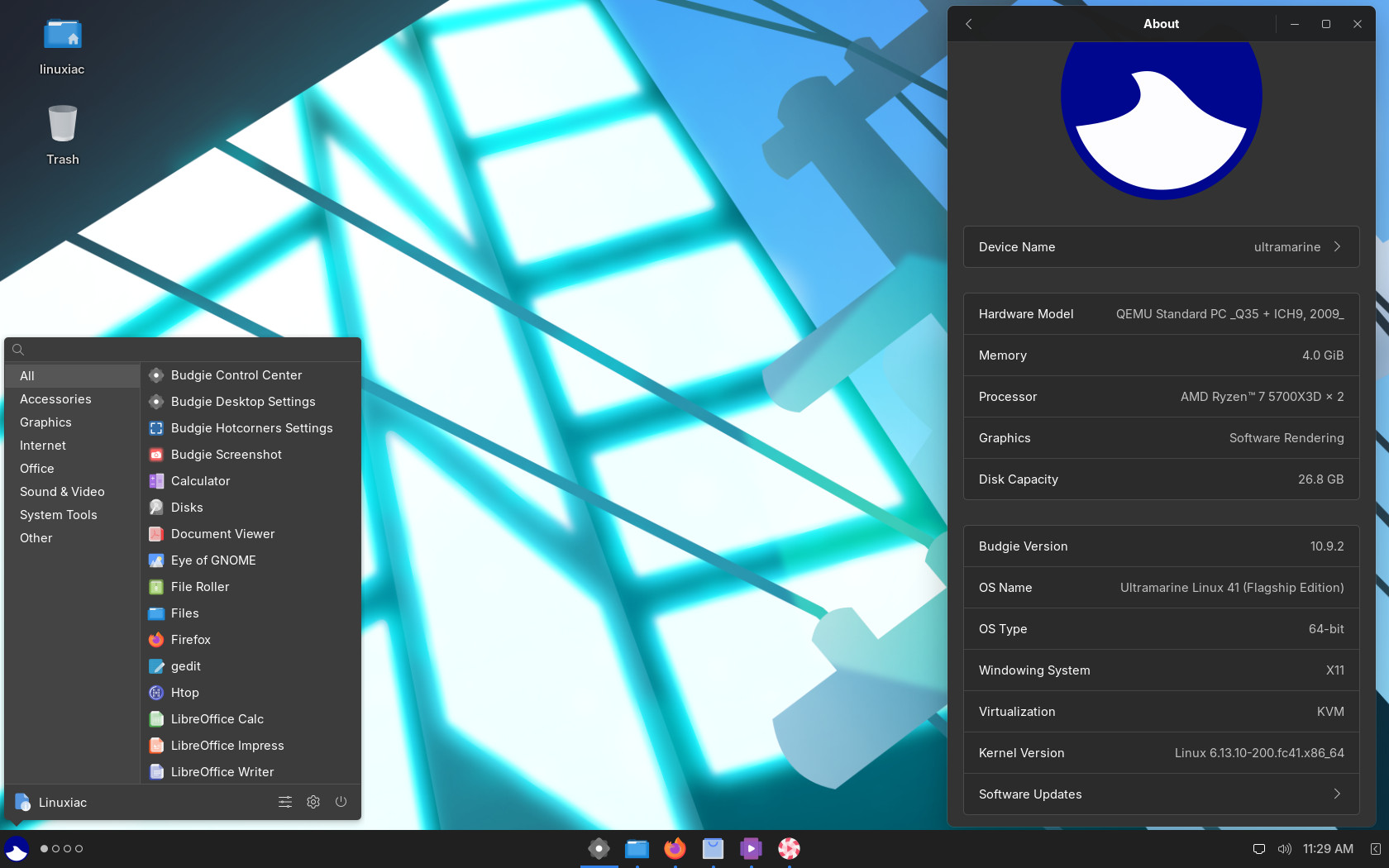Image resolution: width=1389 pixels, height=868 pixels.
Task: Click the OS Name Ultramarine Linux row
Action: 1161,588
